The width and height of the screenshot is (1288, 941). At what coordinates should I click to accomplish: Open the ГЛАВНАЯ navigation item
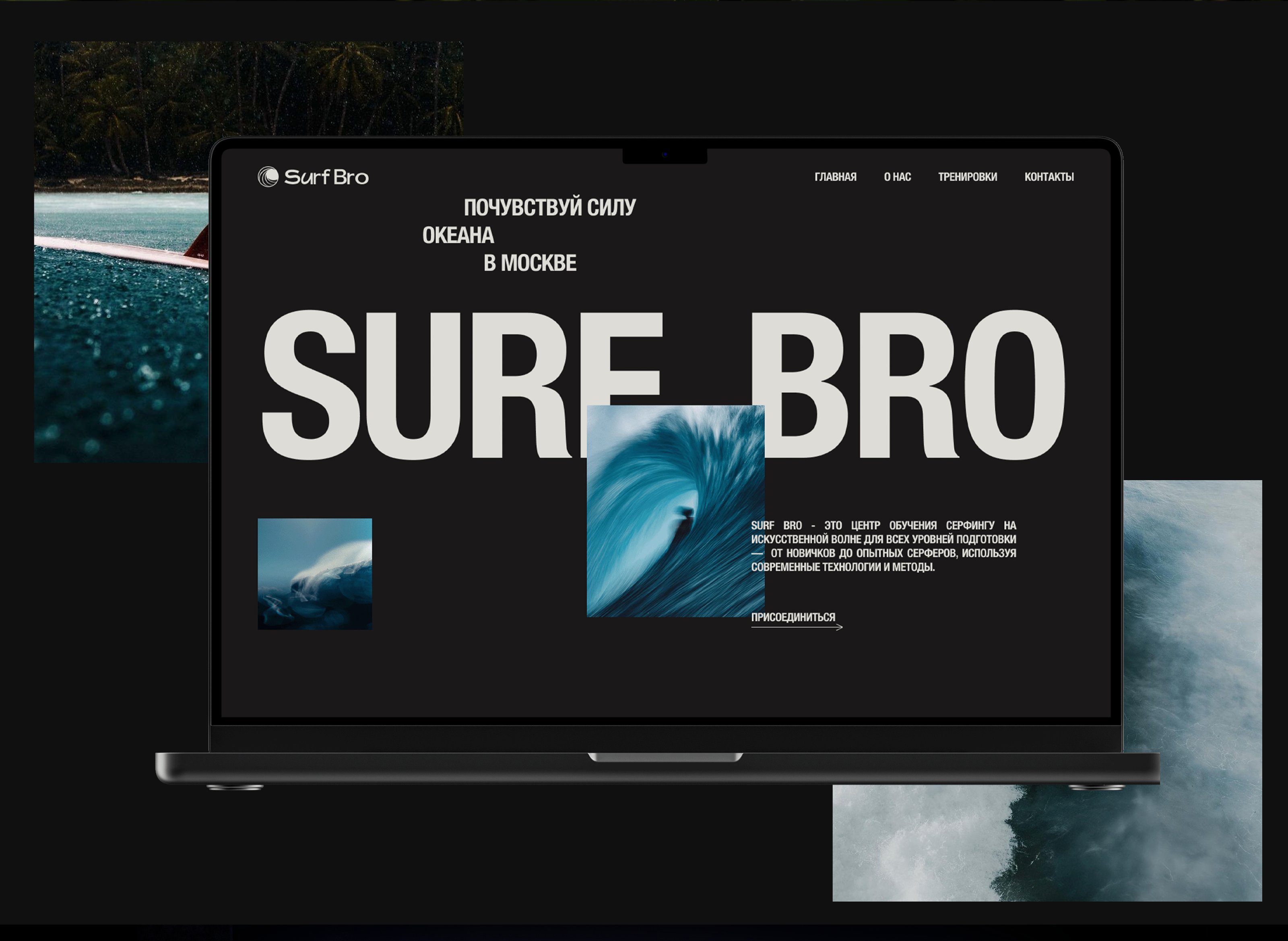(x=835, y=177)
